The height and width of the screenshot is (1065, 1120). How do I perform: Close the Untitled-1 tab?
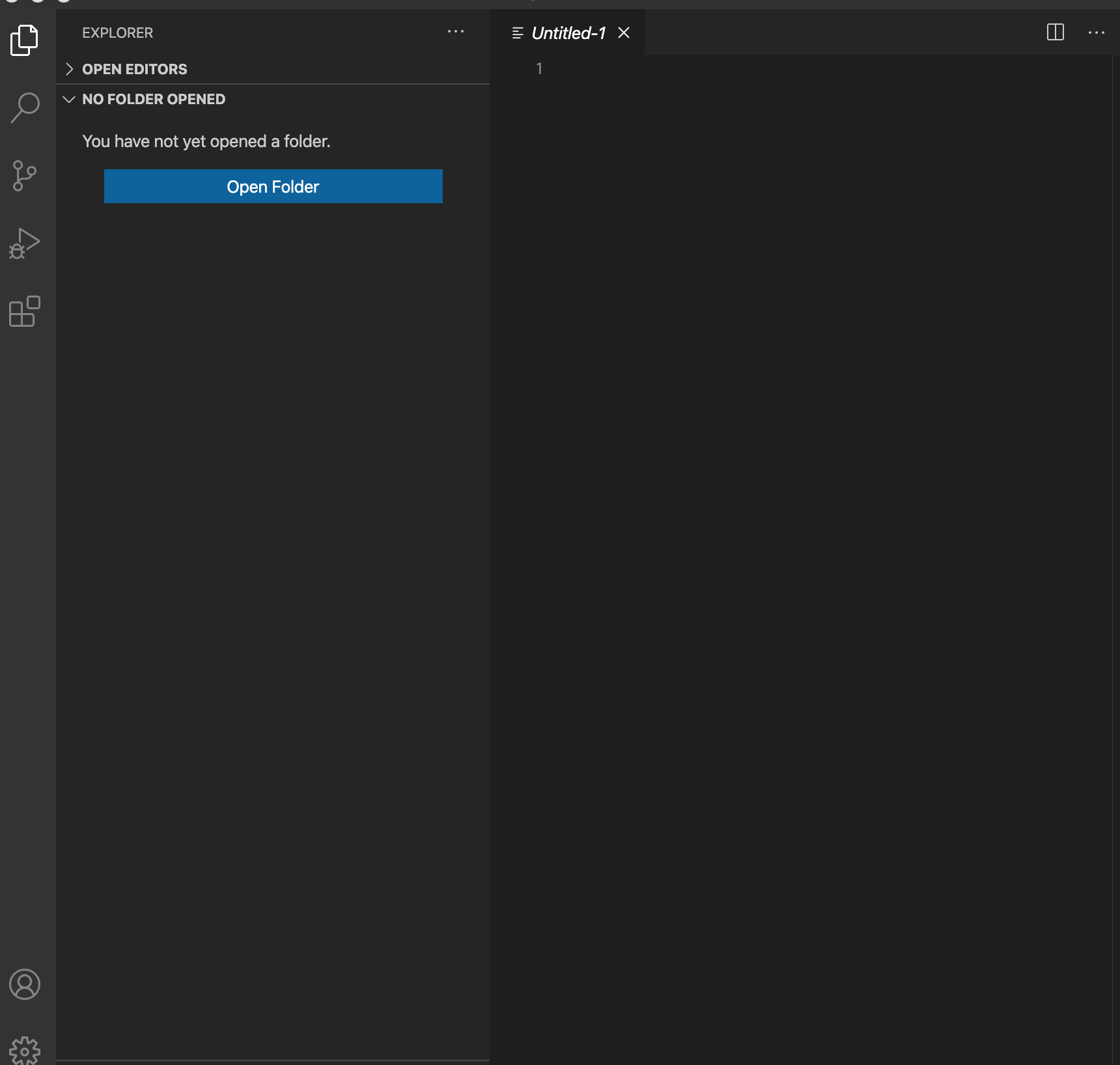click(624, 33)
